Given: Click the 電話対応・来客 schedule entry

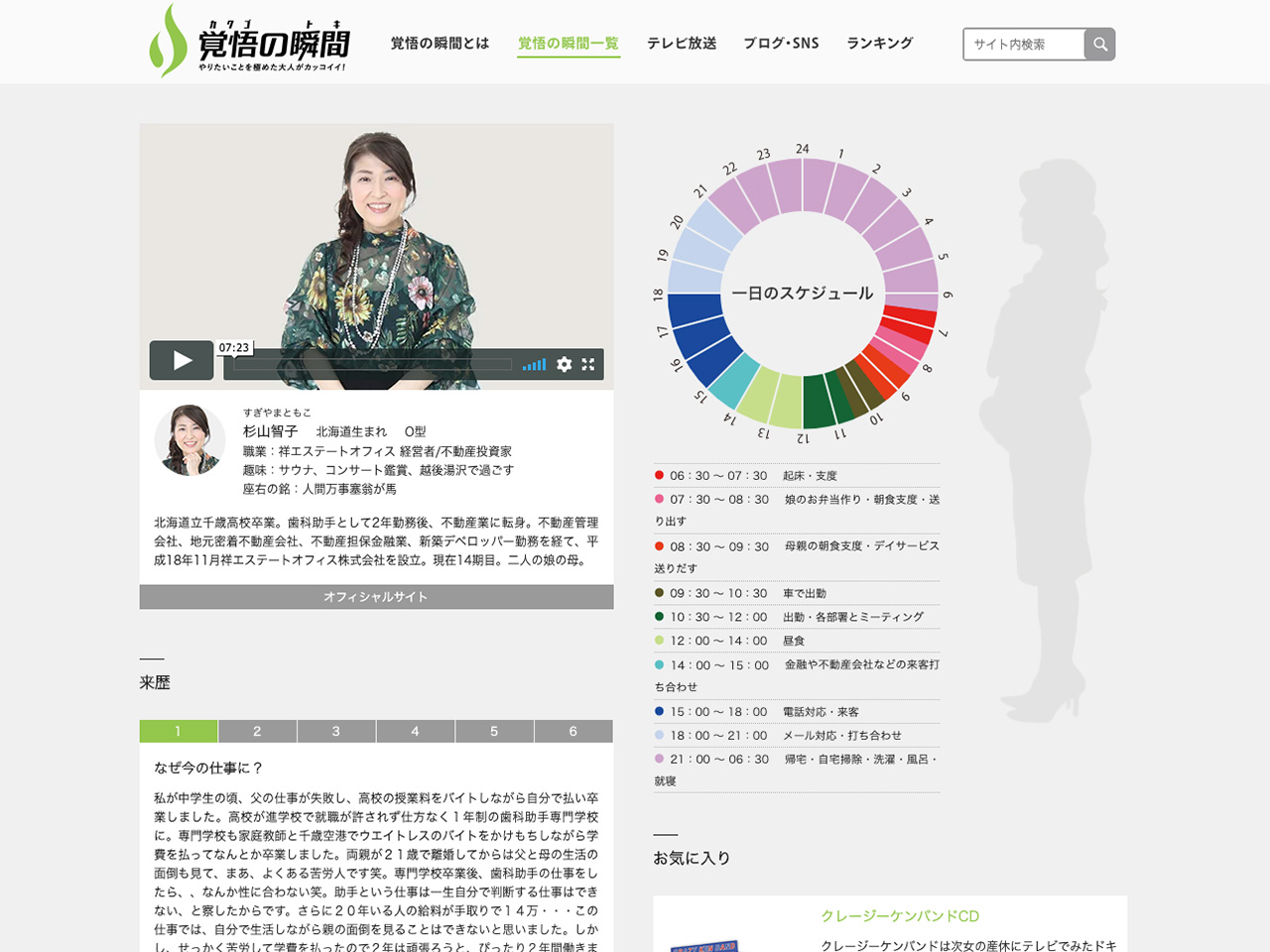Looking at the screenshot, I should [821, 712].
